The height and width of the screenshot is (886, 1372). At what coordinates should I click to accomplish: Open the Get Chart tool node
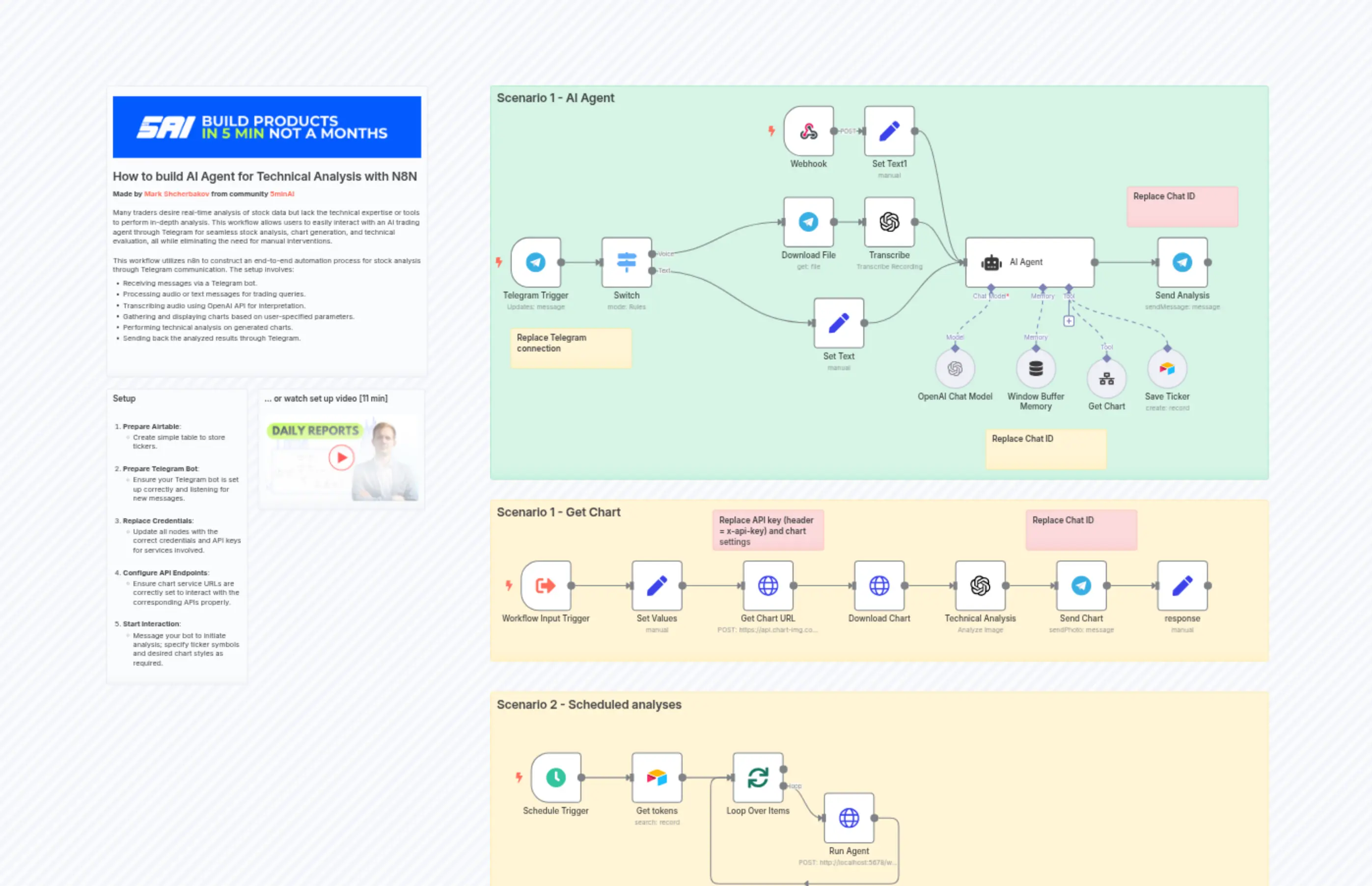[1106, 378]
